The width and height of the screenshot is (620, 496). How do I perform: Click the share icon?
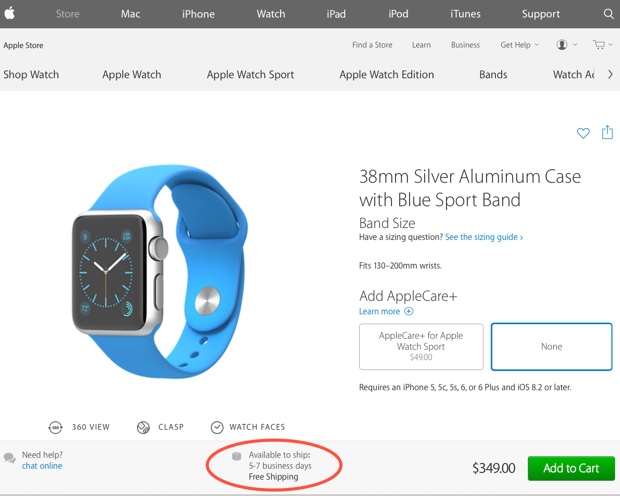point(607,132)
